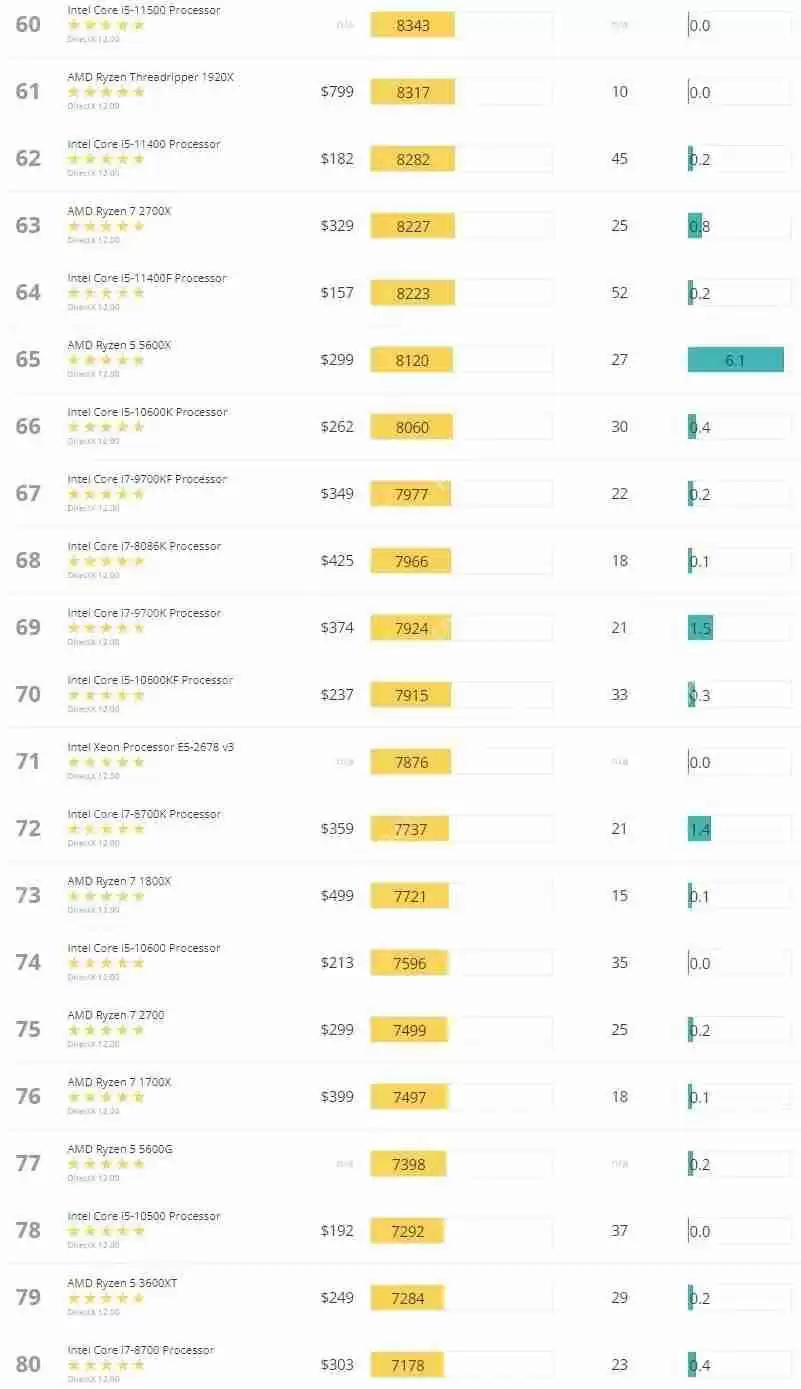Open Intel Core i7-8700K Processor page
Viewport: 801px width, 1389px height.
pos(144,814)
